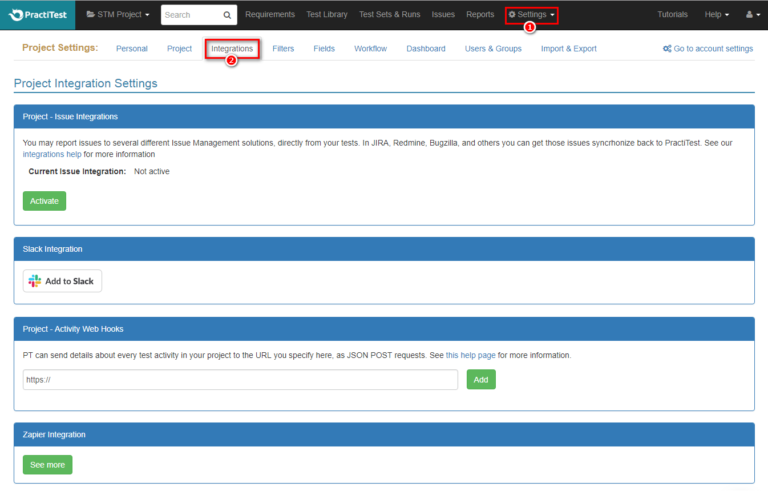
Task: Open the Filters tab
Action: [x=283, y=49]
